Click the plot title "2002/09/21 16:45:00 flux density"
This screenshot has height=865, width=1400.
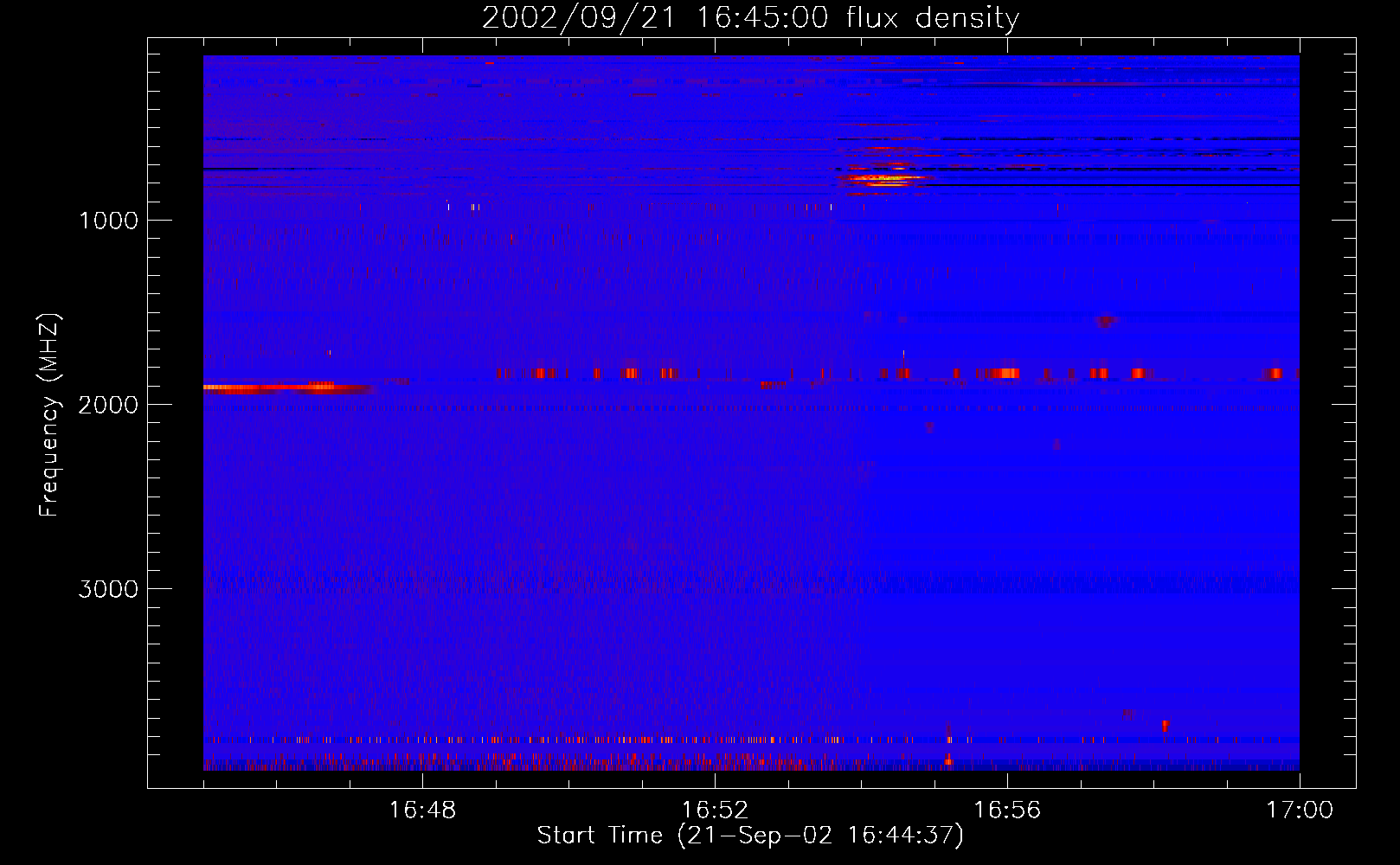[750, 17]
